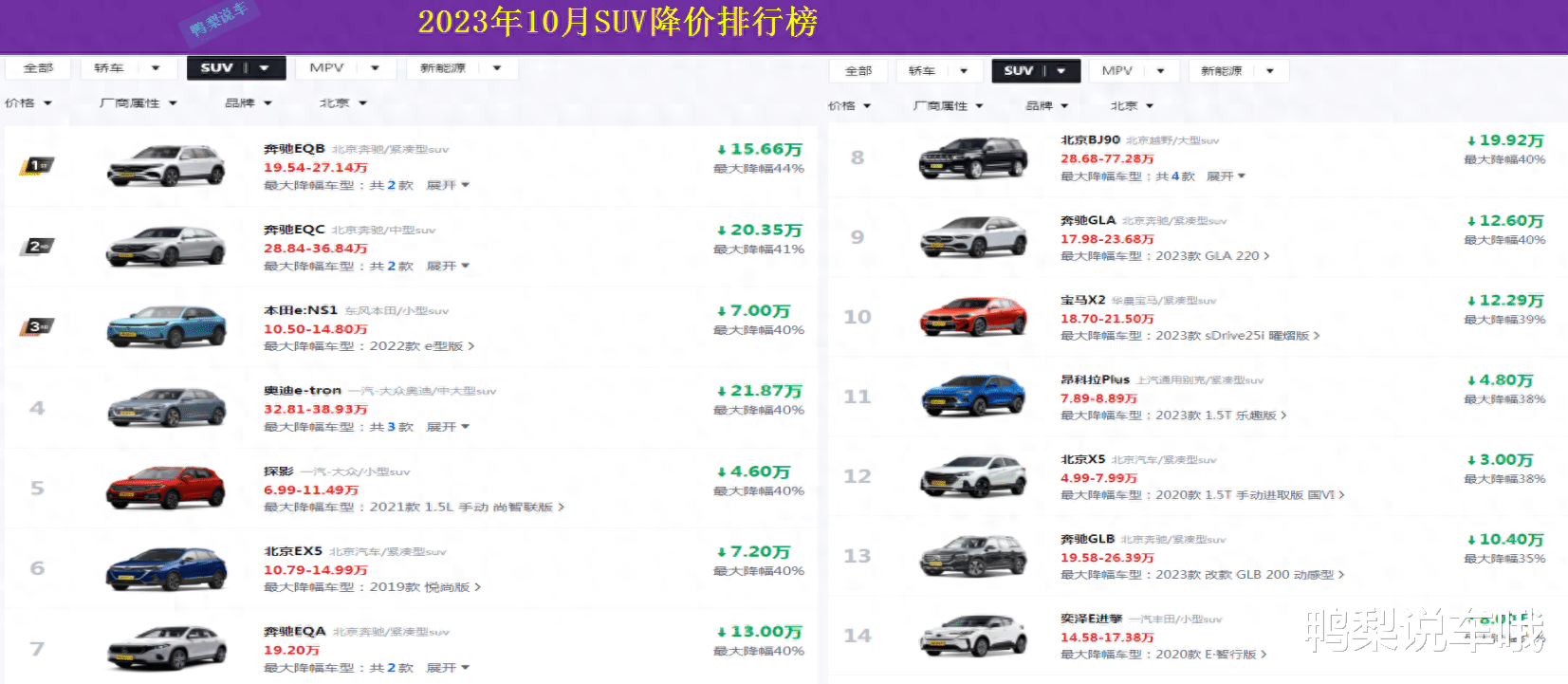Click the 北京BJ90 model name
Viewport: 1568px width, 684px height.
click(x=1090, y=139)
